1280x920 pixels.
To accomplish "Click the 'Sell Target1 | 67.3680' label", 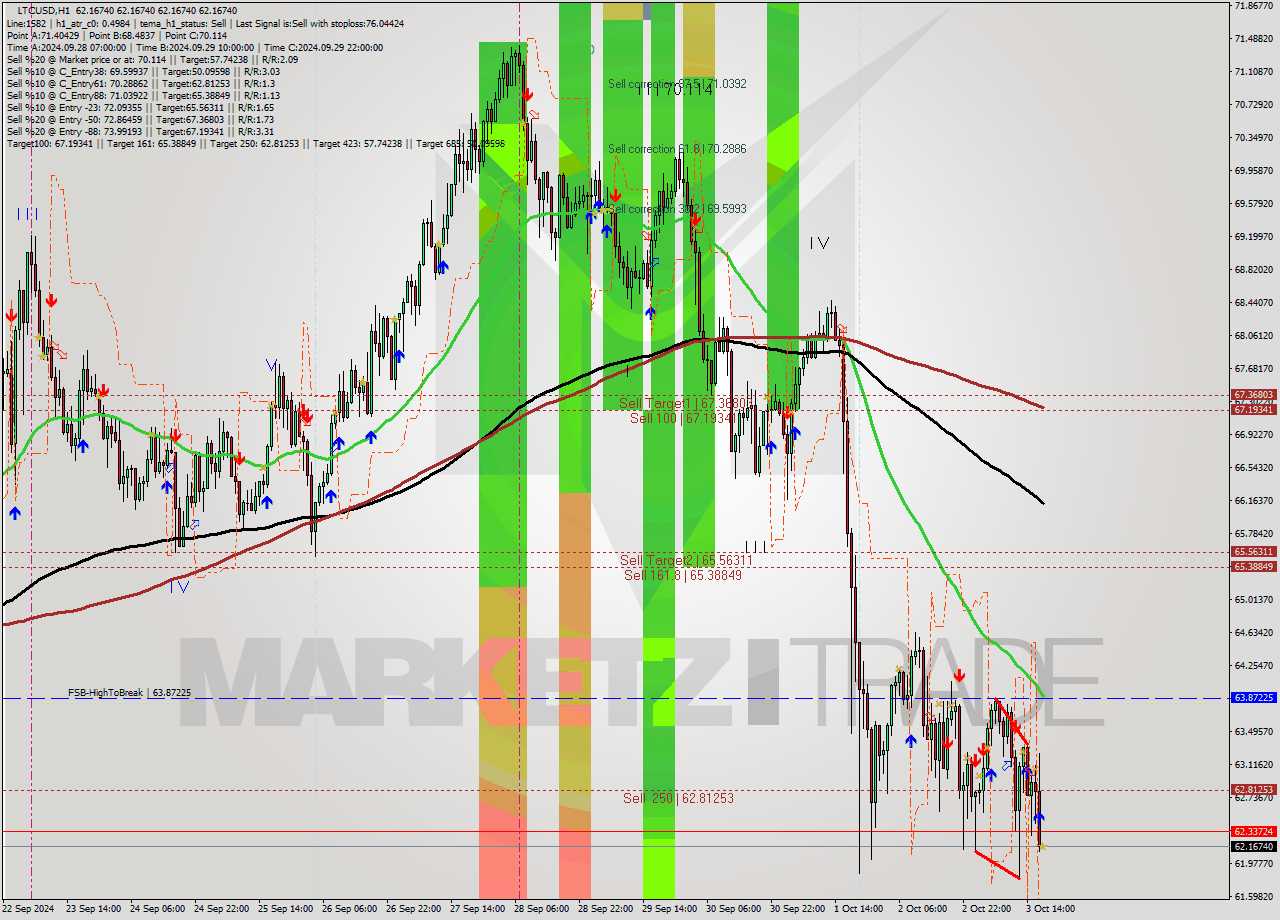I will (684, 403).
